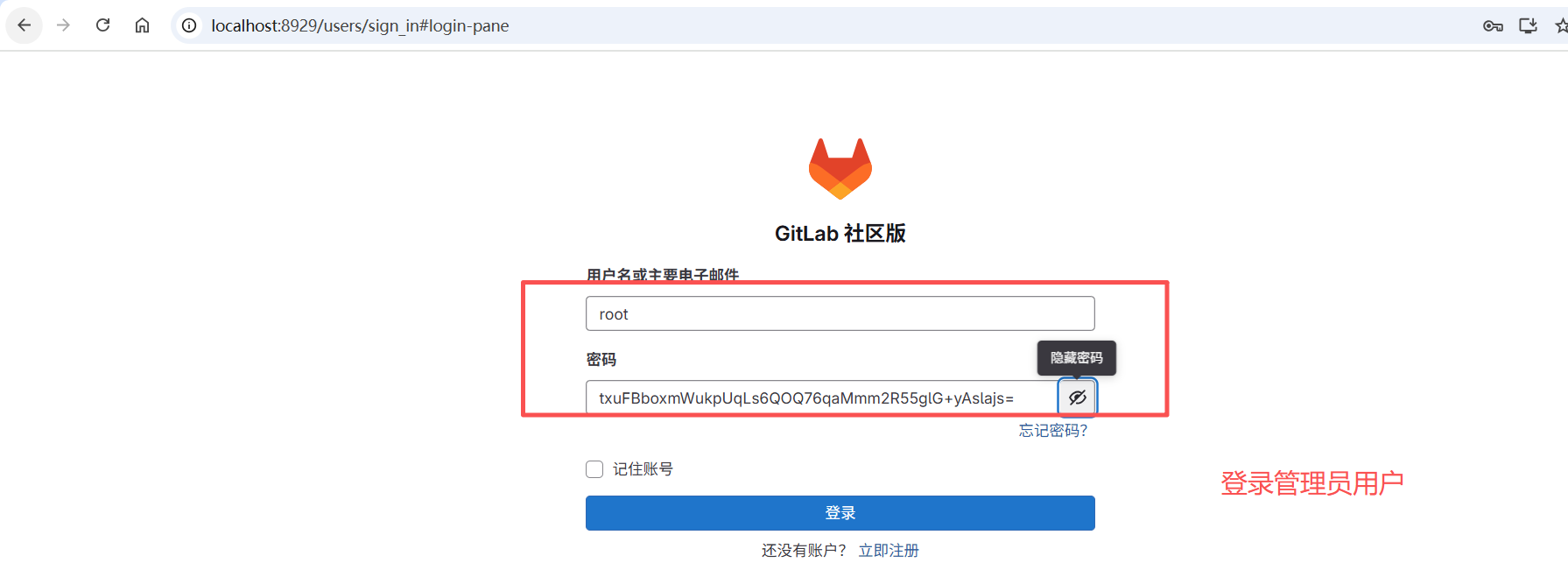Focus the username field containing root
Viewport: 1568px width, 577px height.
point(840,313)
